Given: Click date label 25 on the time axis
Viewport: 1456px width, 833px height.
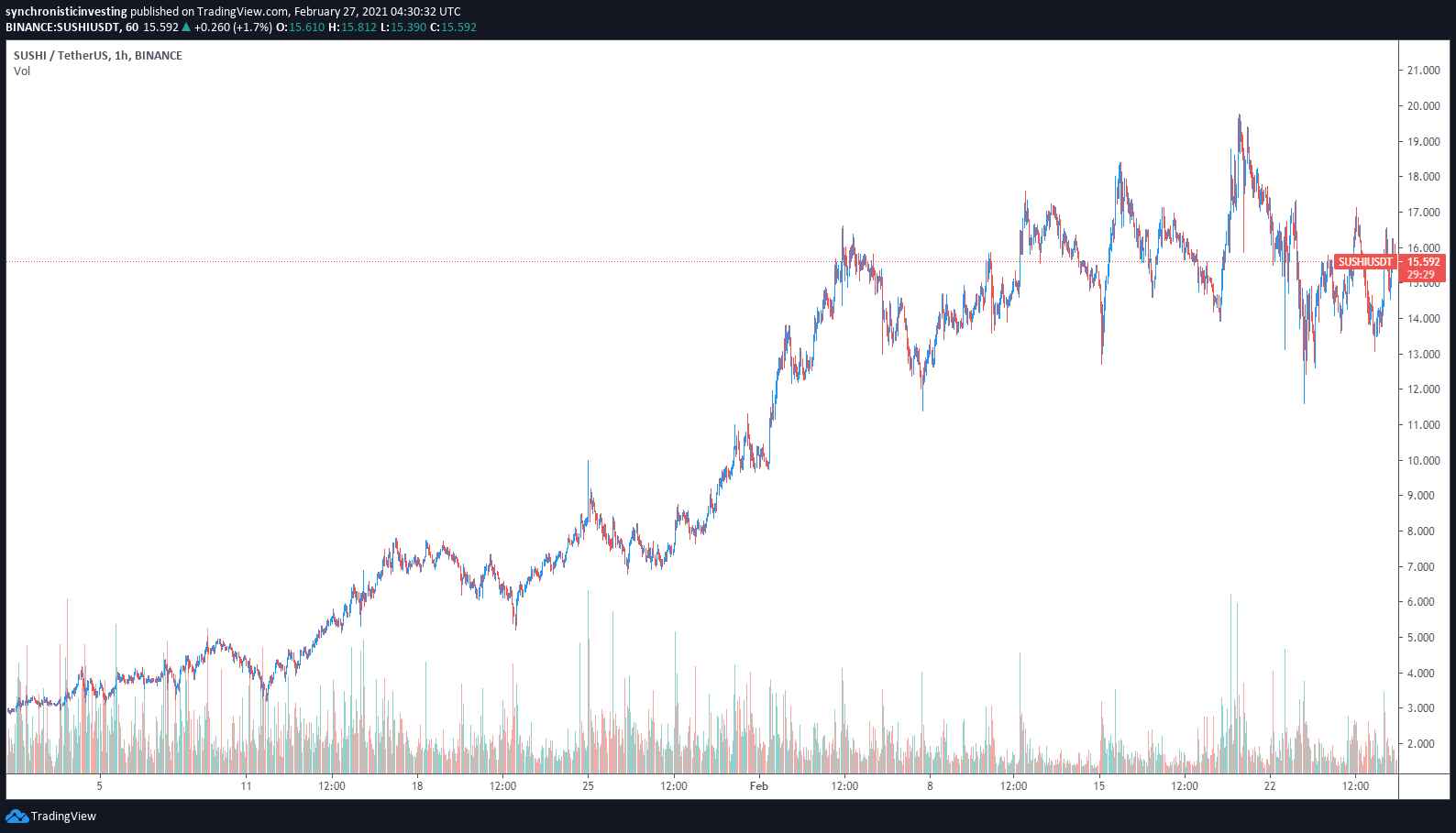Looking at the screenshot, I should [589, 786].
